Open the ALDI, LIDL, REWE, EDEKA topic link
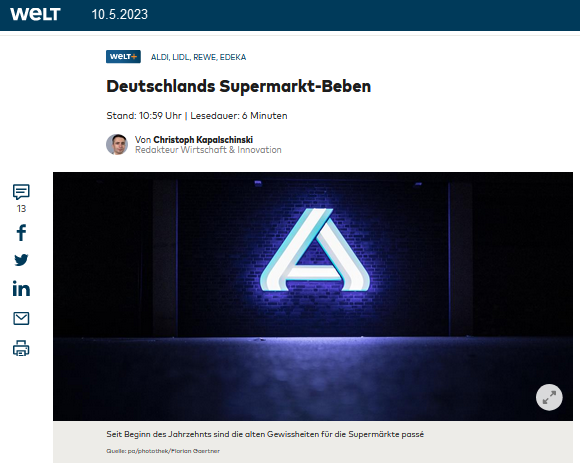Screen dimensions: 580x470 (198, 57)
